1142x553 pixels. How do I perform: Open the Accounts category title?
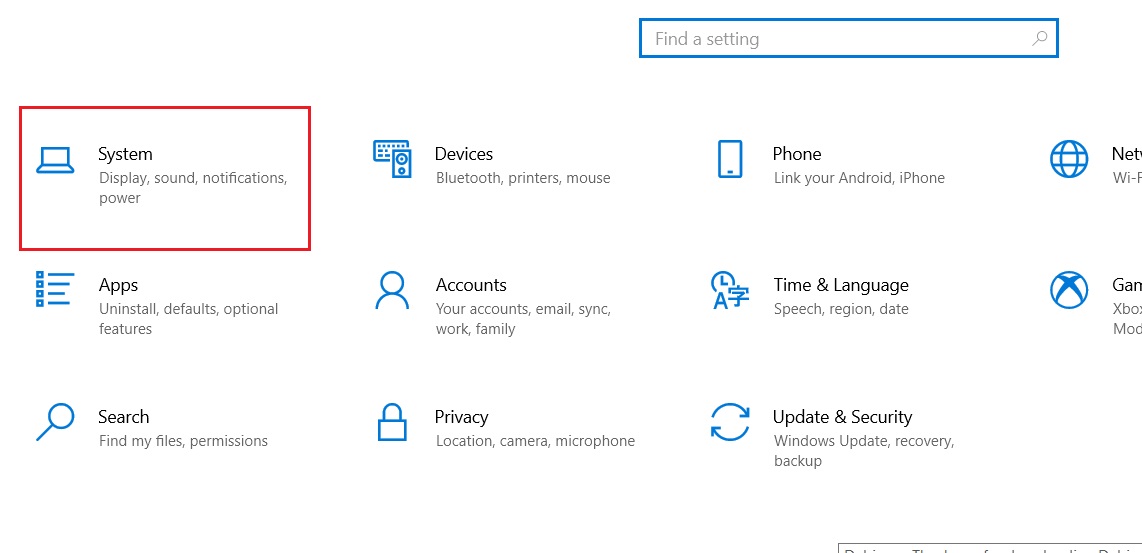[471, 285]
